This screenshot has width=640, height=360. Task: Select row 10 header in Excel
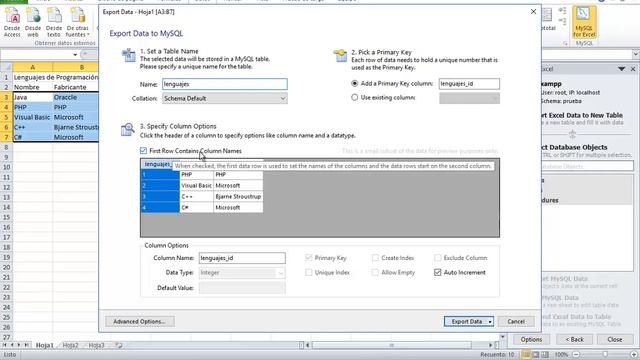(x=6, y=167)
